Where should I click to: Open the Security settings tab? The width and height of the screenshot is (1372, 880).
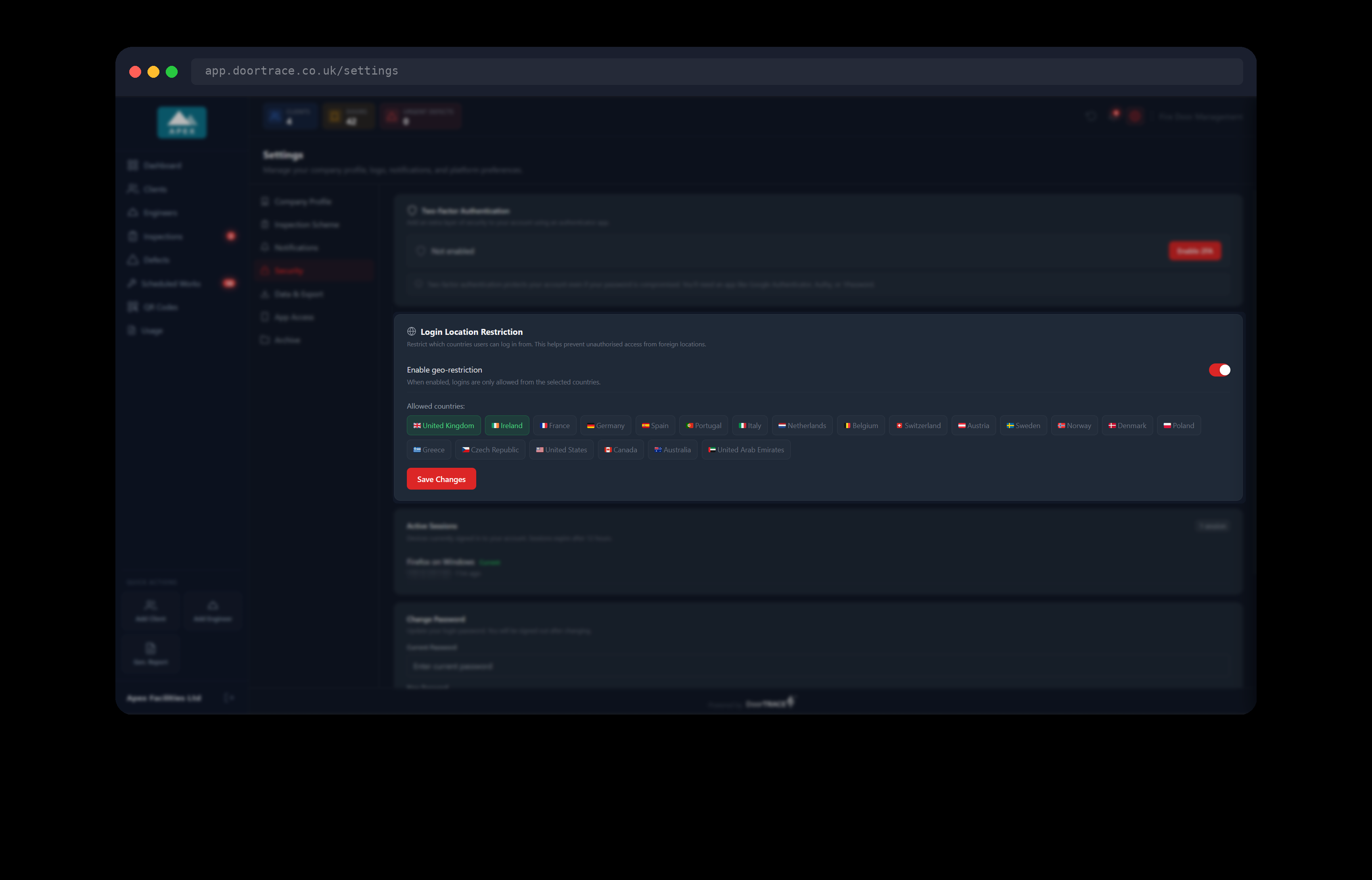tap(314, 270)
